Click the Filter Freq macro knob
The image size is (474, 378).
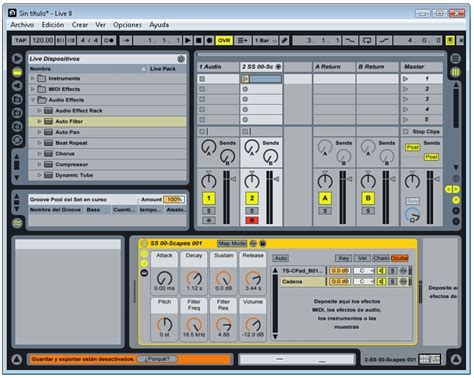point(194,324)
